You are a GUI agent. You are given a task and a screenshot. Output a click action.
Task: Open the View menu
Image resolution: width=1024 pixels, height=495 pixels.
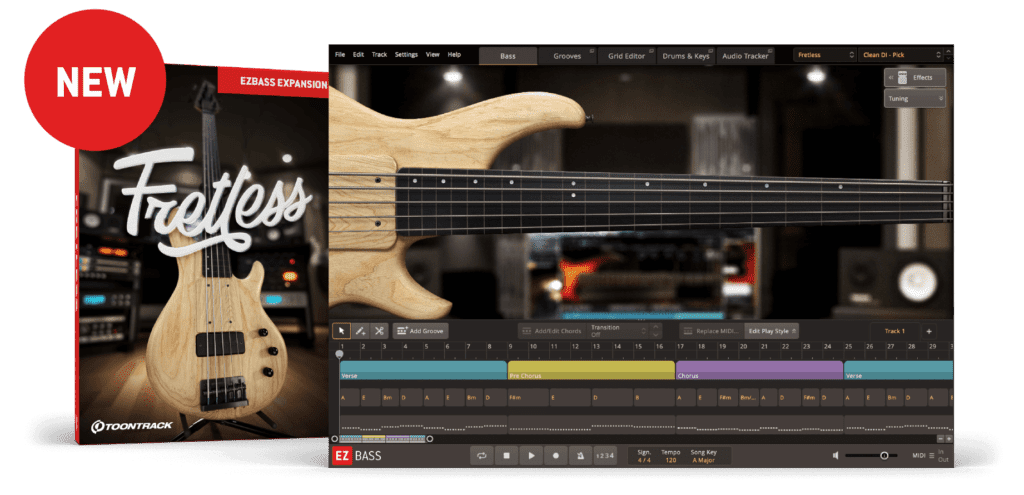click(x=432, y=55)
